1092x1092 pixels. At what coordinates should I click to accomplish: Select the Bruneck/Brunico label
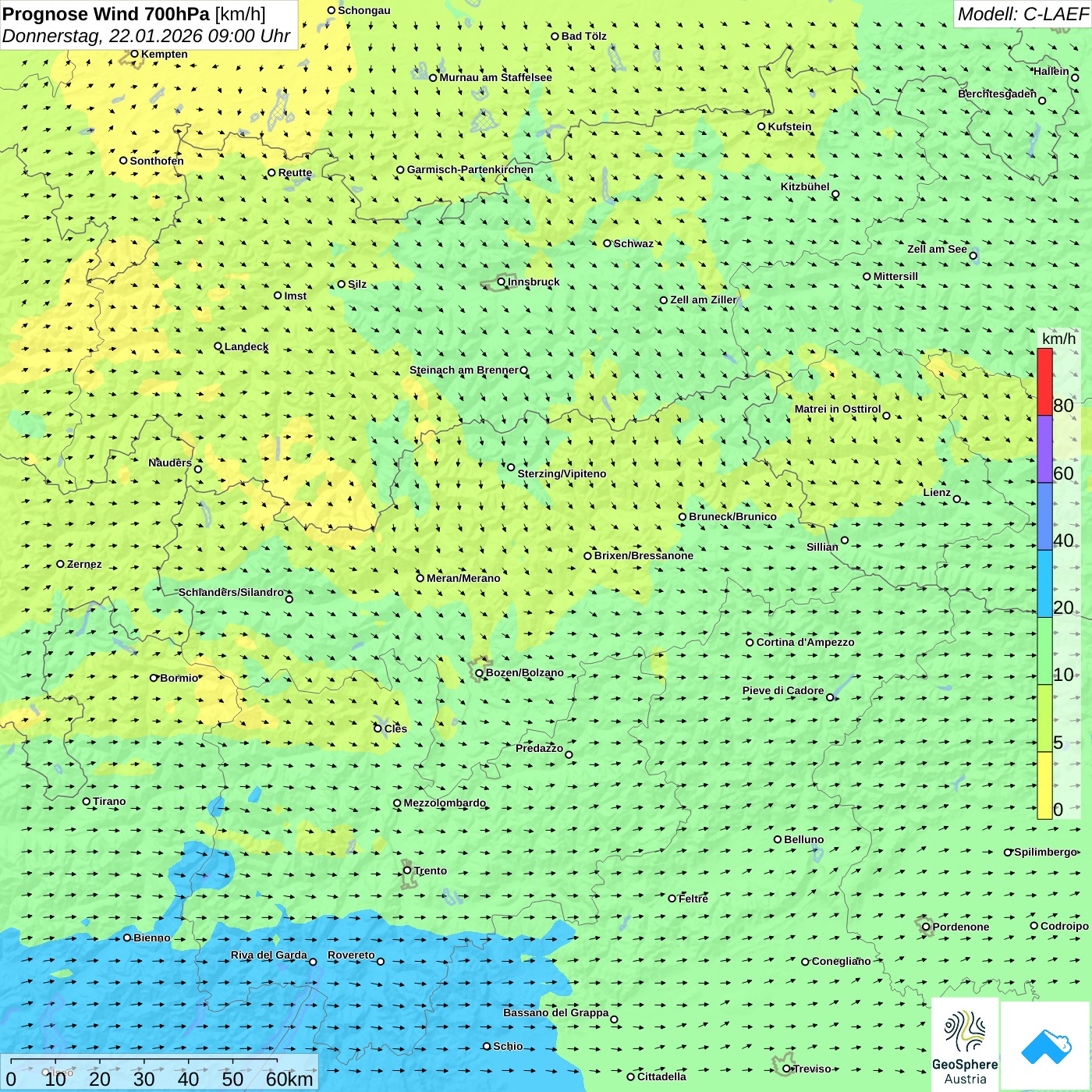tap(732, 516)
